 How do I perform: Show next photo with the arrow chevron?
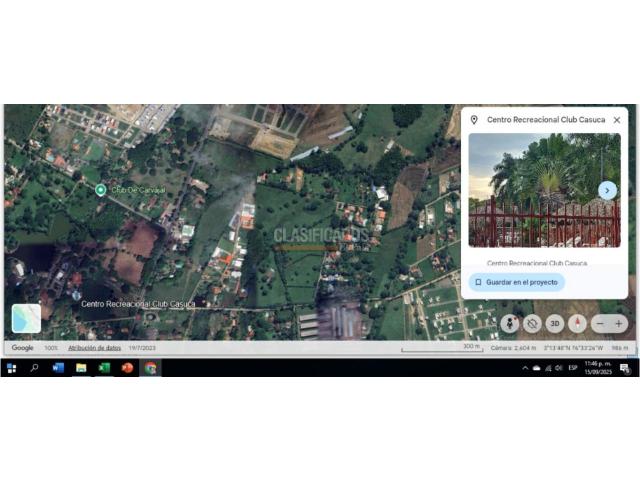click(606, 190)
